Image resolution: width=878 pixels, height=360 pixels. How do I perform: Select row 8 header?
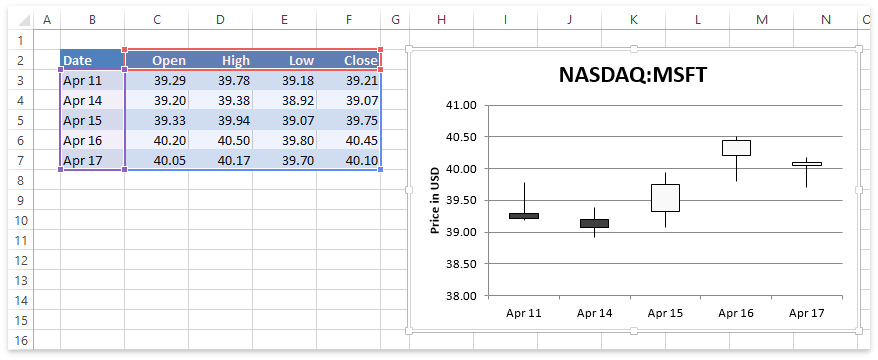pos(21,180)
